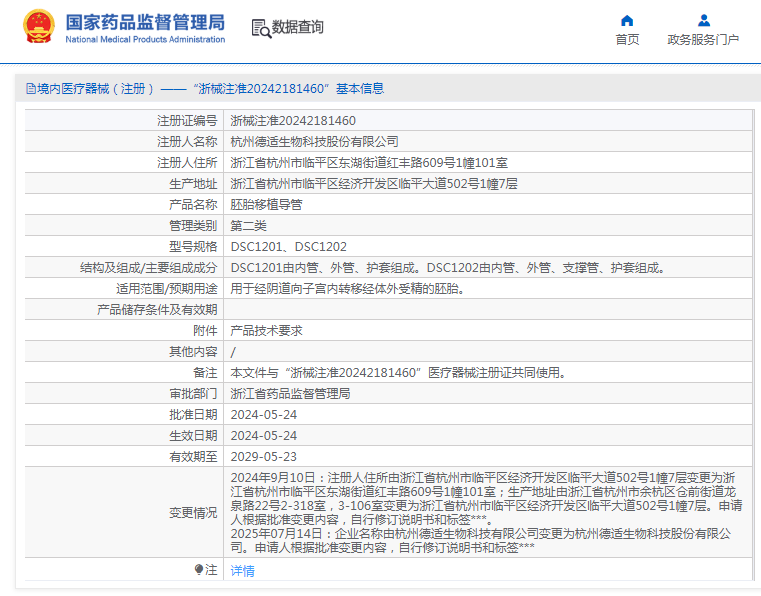This screenshot has height=596, width=761.
Task: Click the 备注 row label
Action: [x=205, y=373]
